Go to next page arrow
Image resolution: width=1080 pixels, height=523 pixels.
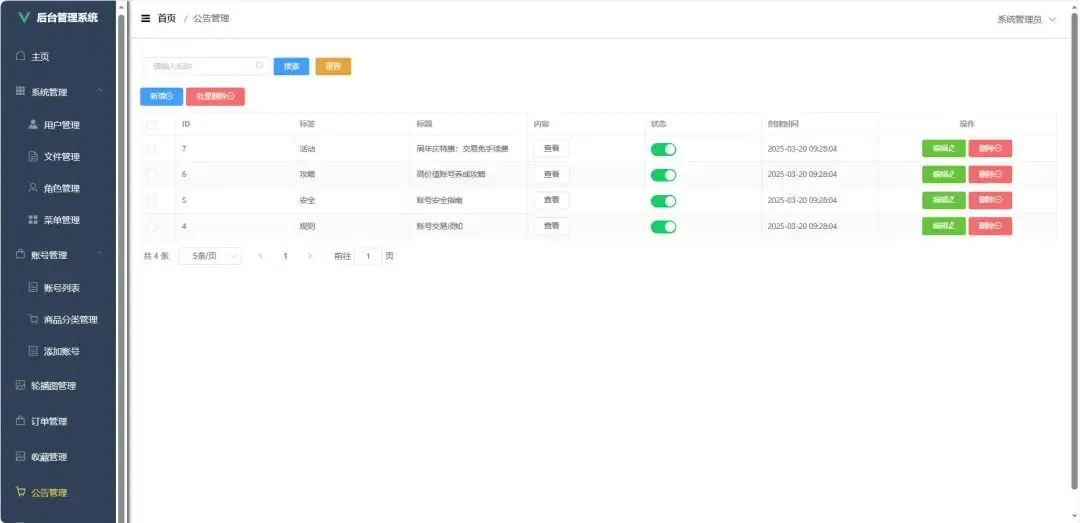click(x=310, y=256)
